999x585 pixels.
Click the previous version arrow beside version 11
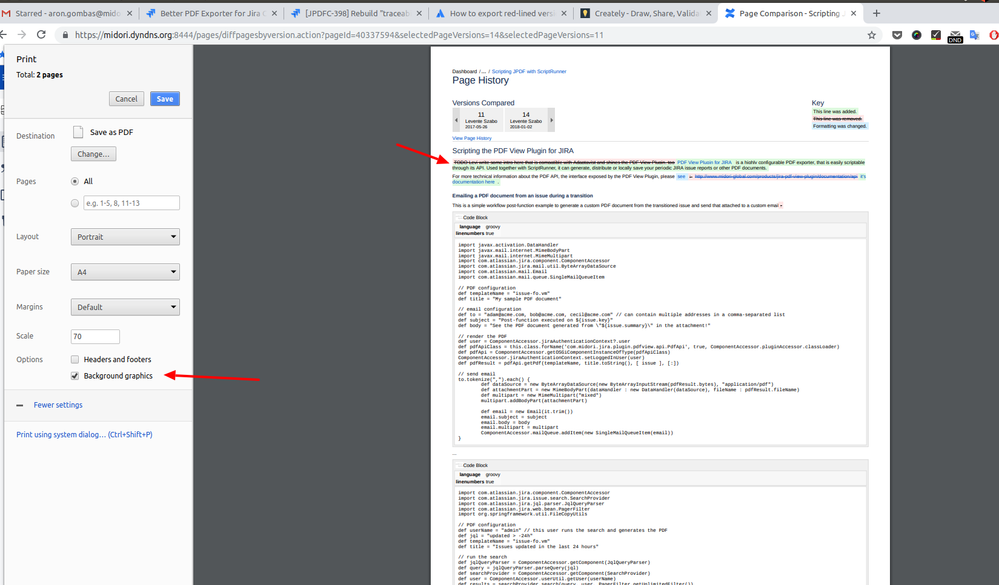pos(456,120)
